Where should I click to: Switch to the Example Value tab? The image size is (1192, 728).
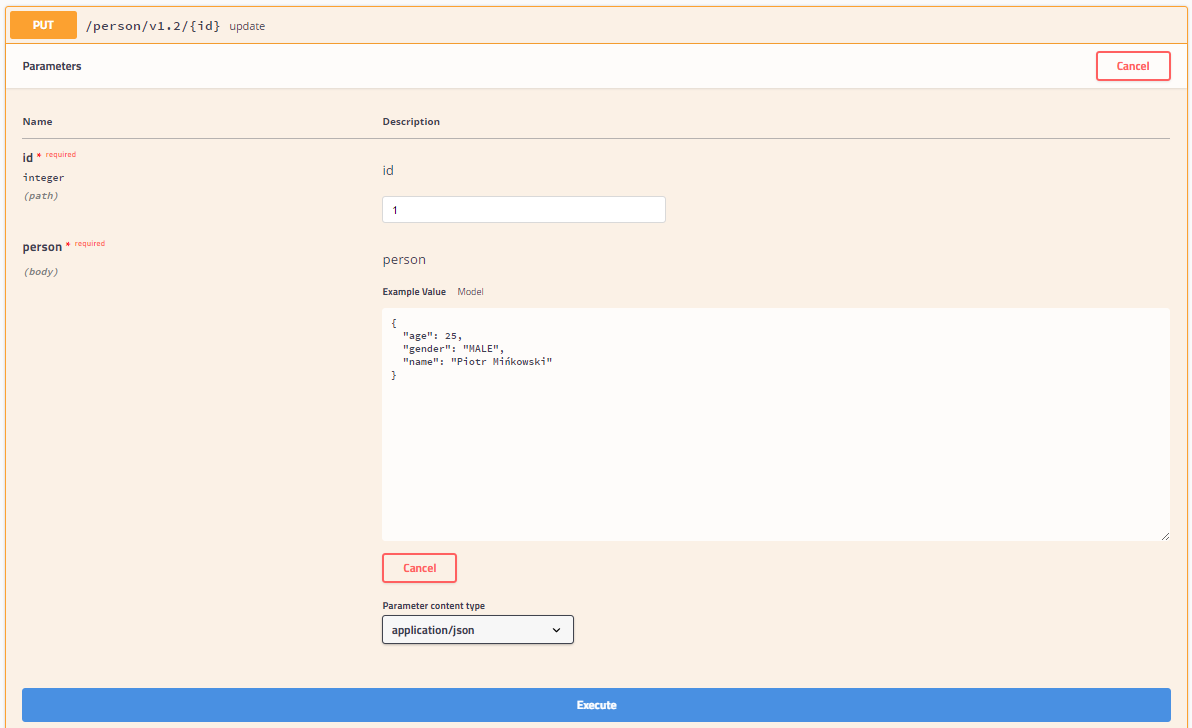414,292
